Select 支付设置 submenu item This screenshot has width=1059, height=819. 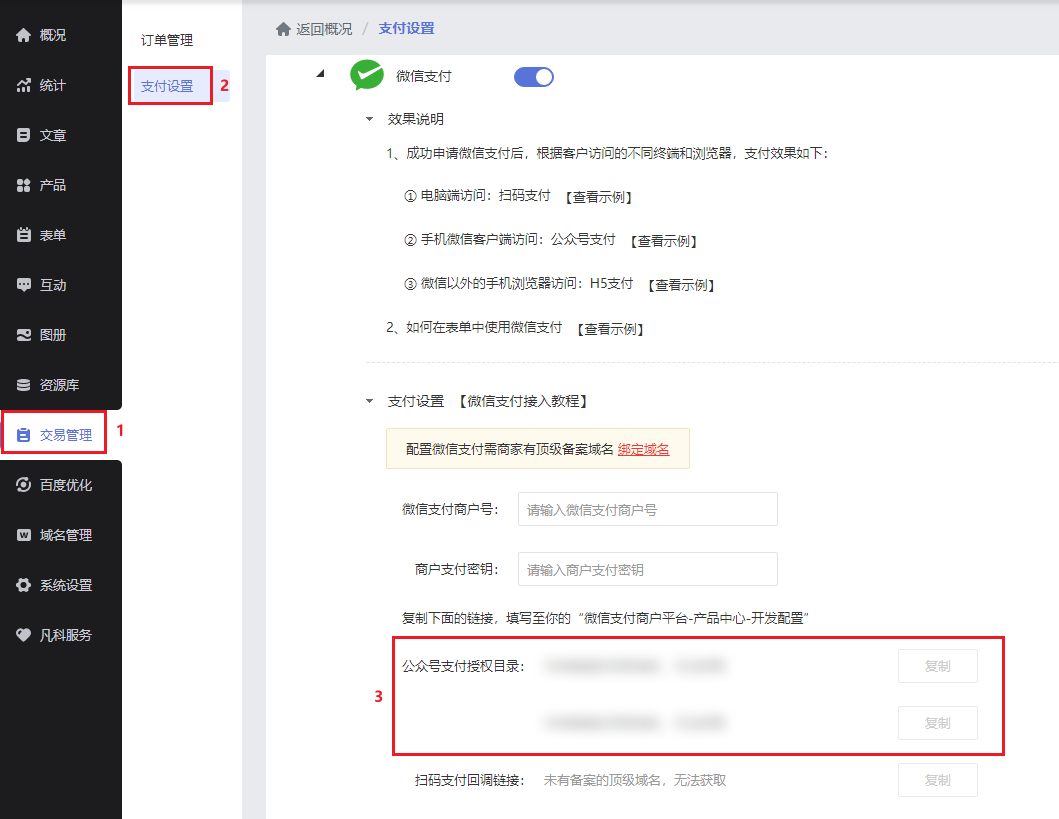click(x=167, y=86)
